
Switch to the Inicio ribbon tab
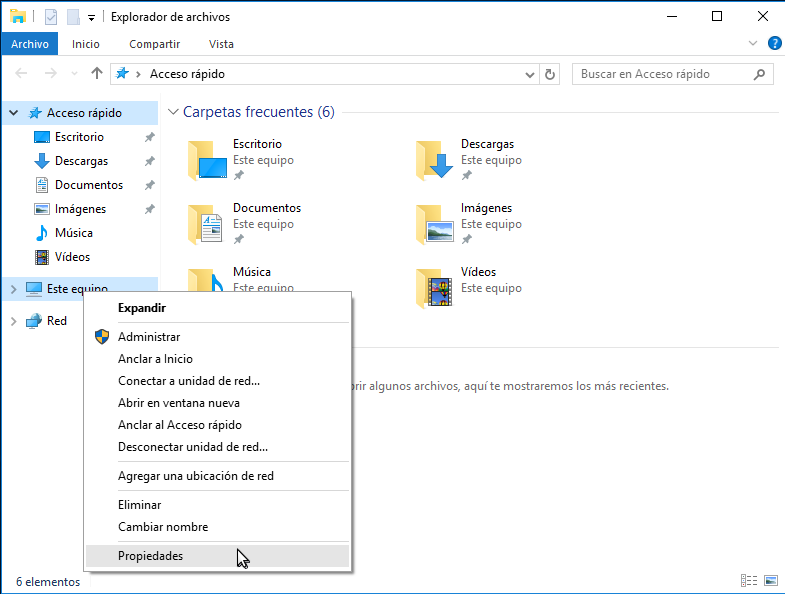click(86, 44)
